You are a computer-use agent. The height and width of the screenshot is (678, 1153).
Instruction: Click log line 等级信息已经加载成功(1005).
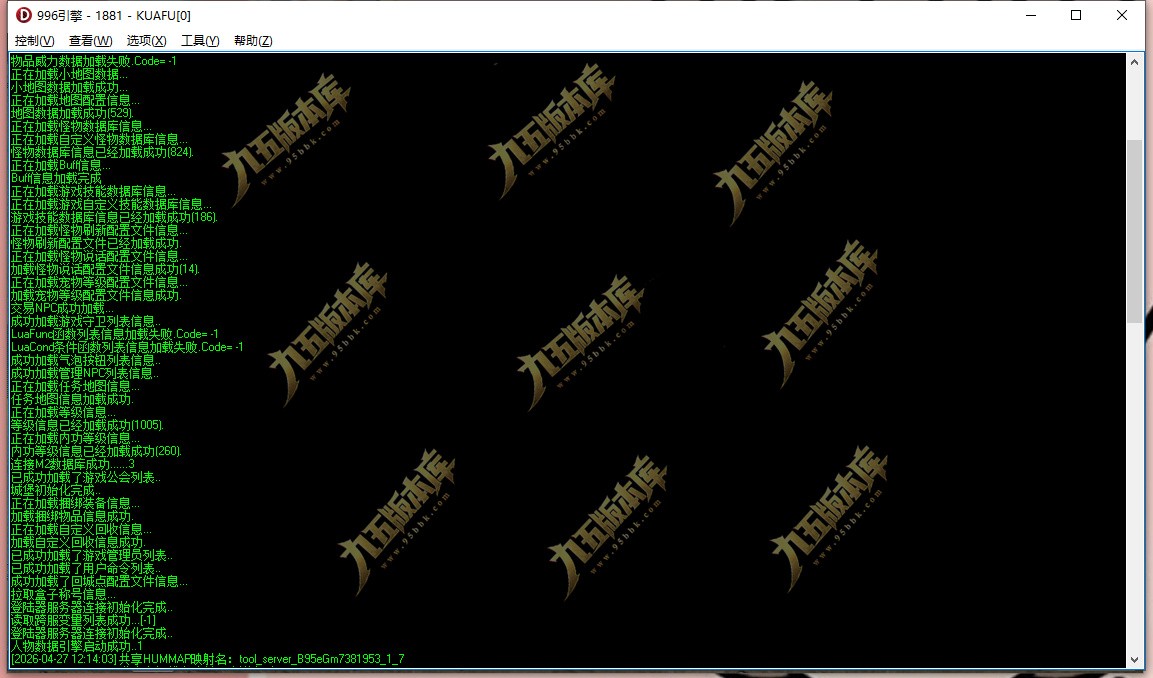click(88, 425)
